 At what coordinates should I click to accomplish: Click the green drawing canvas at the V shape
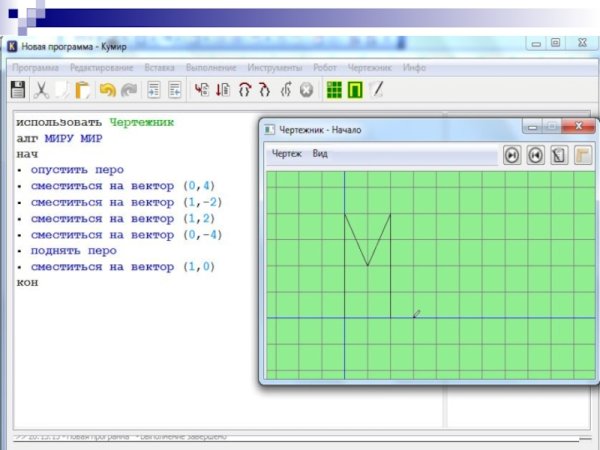367,240
